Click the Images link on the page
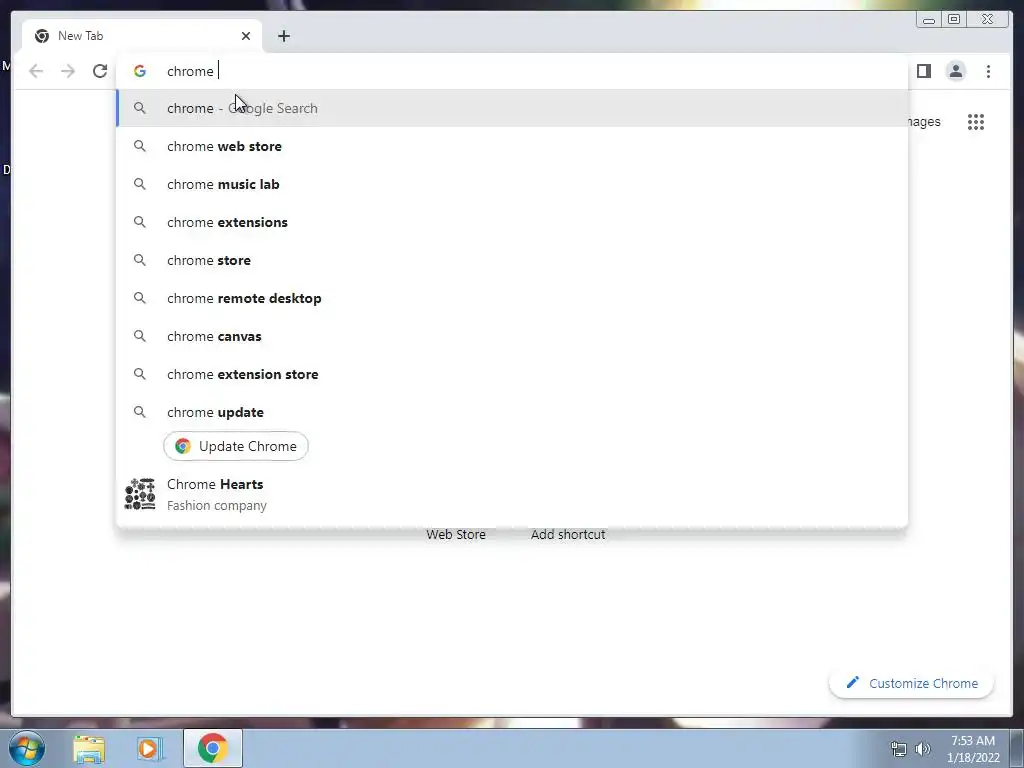This screenshot has width=1024, height=768. click(924, 121)
